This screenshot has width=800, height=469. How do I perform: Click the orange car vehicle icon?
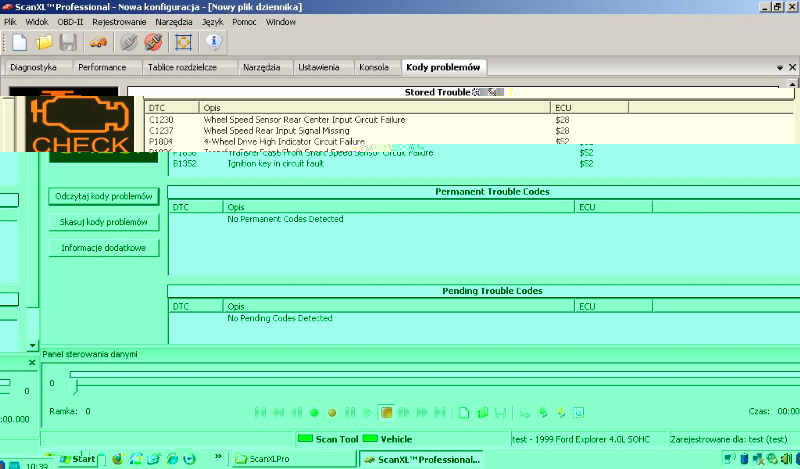click(98, 42)
